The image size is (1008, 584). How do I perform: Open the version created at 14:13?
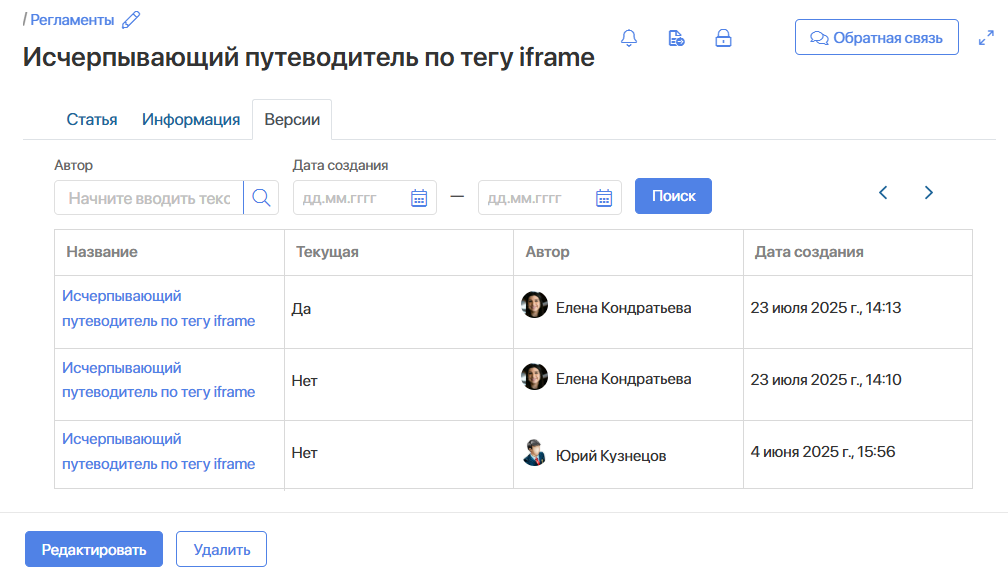click(x=158, y=308)
